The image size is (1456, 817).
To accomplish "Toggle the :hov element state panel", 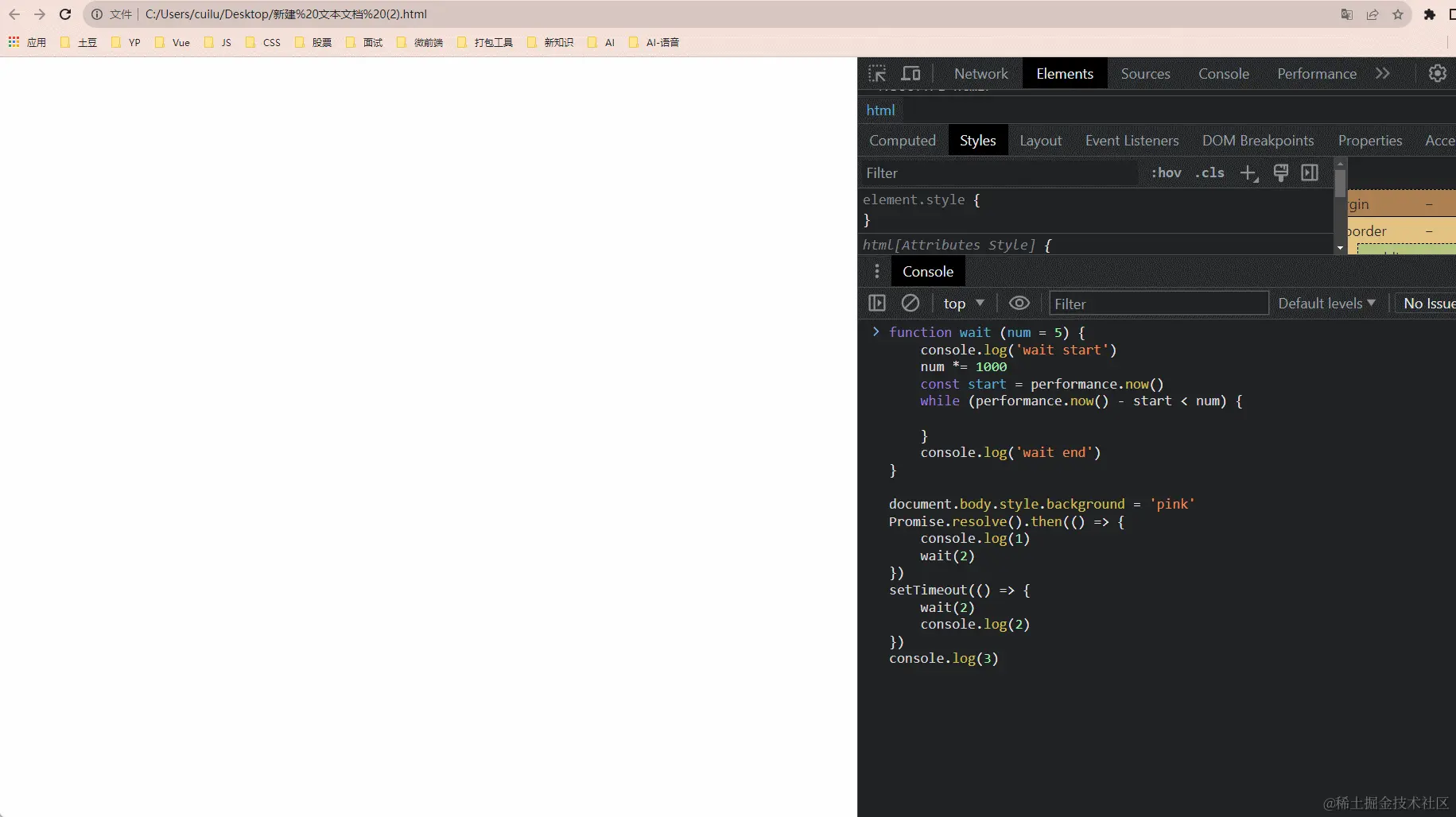I will pyautogui.click(x=1166, y=172).
